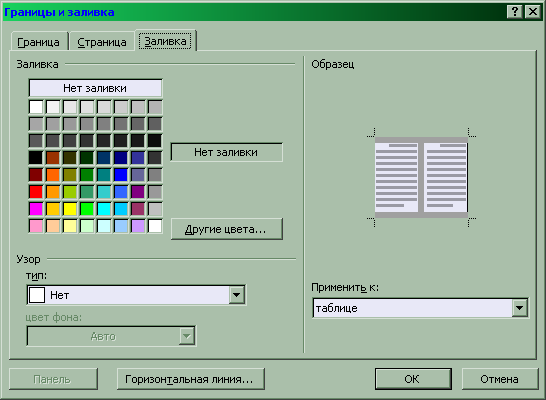Screen dimensions: 546x400
Task: Choose the dark teal navy swatch
Action: [x=104, y=158]
